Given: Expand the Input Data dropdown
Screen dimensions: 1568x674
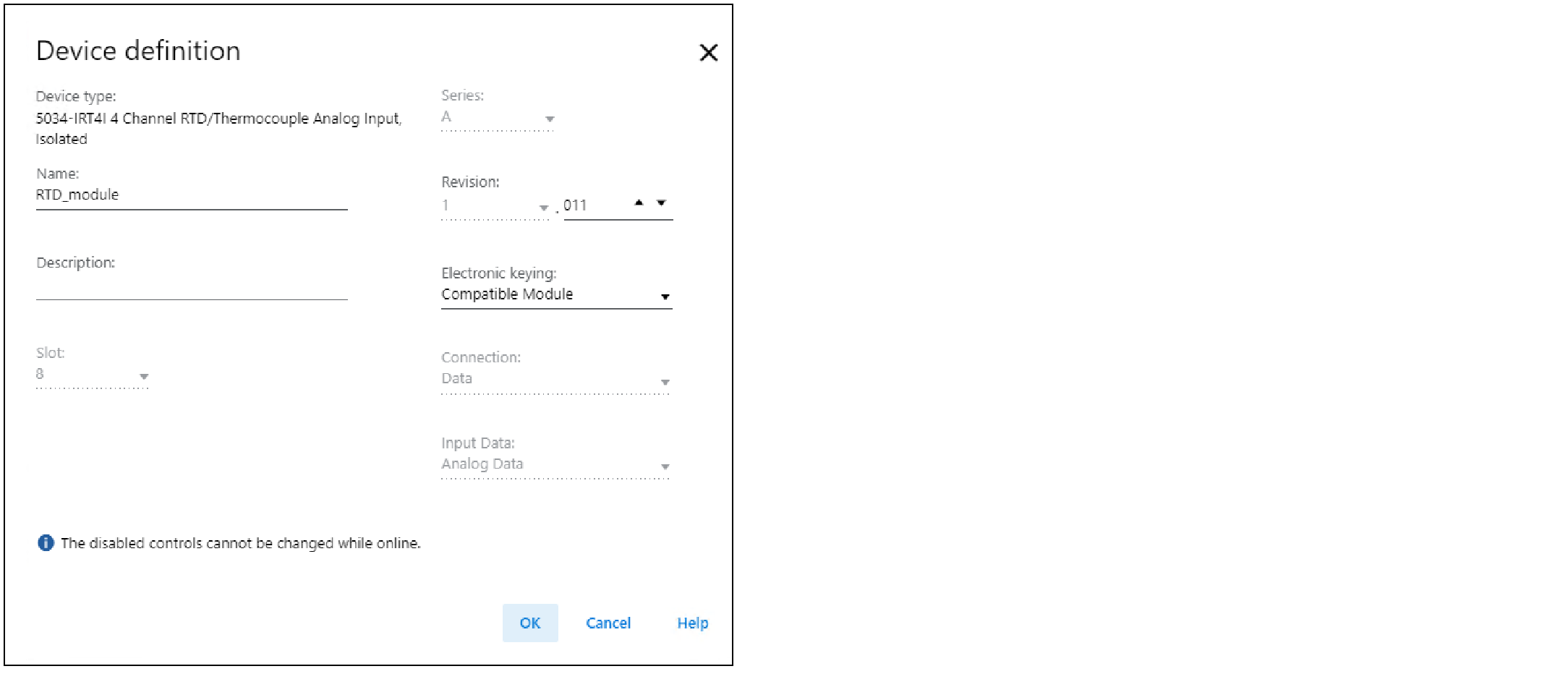Looking at the screenshot, I should coord(665,466).
